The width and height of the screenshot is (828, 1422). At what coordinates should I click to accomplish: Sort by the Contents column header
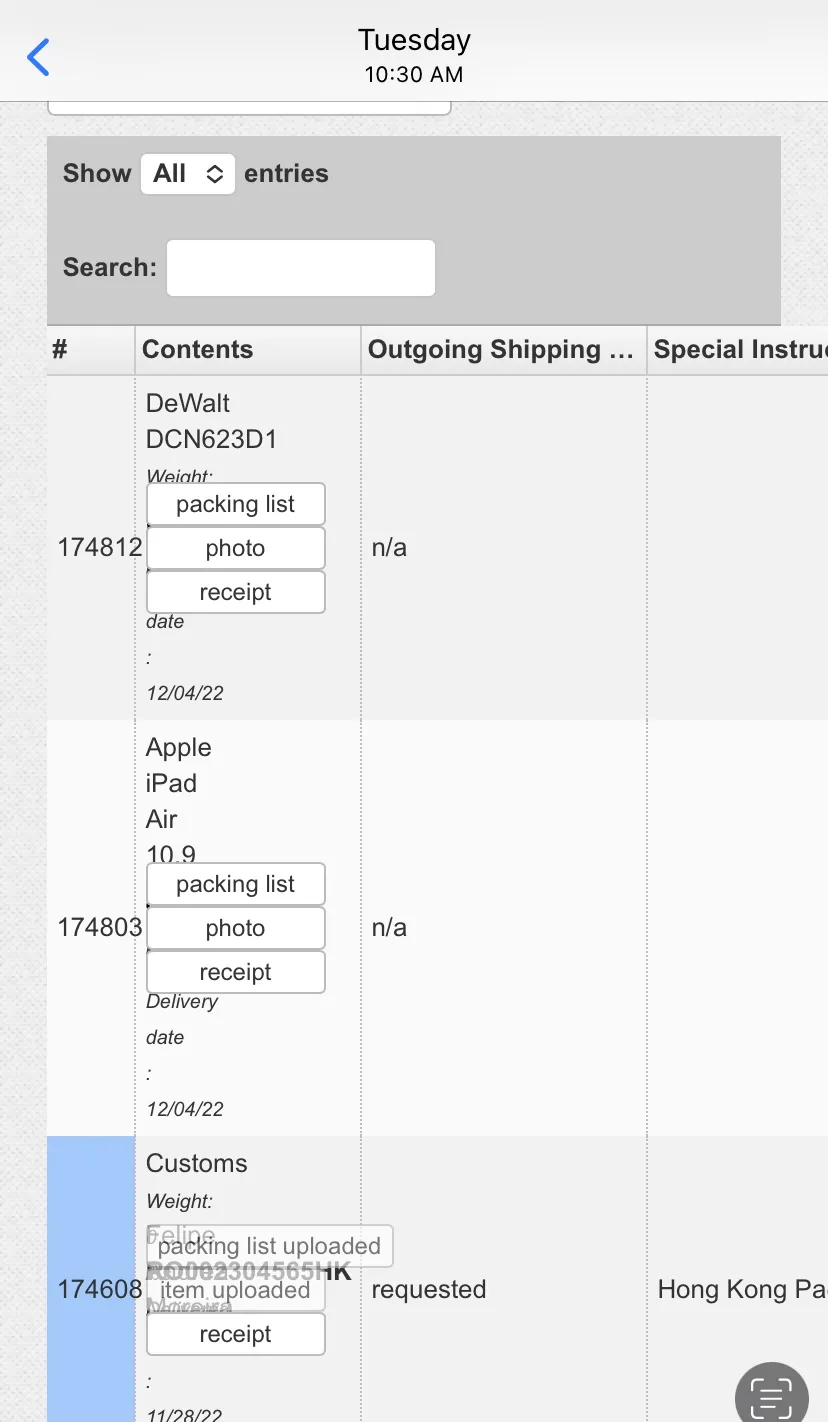(248, 350)
